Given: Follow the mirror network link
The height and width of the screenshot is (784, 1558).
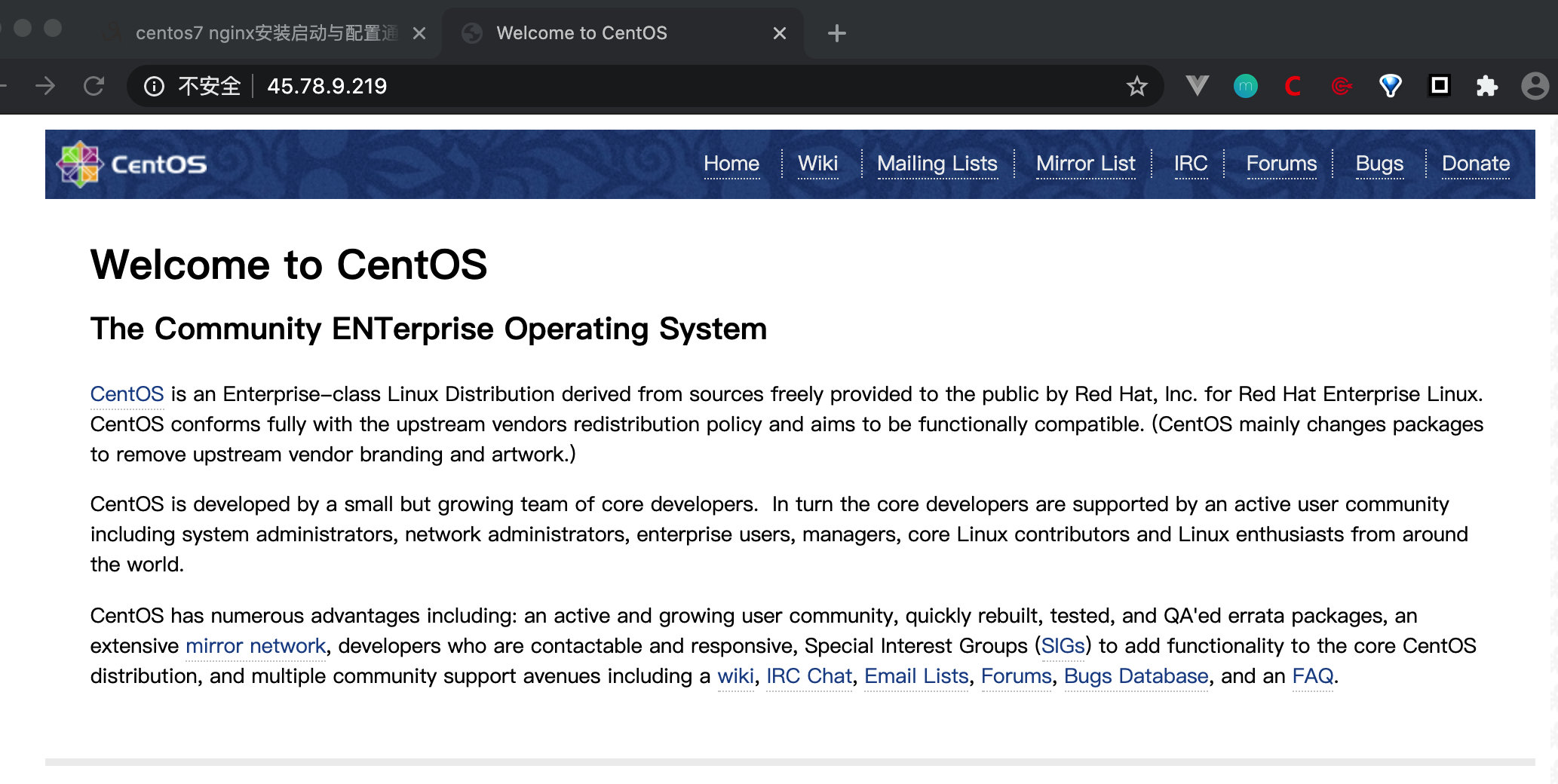Looking at the screenshot, I should point(256,646).
